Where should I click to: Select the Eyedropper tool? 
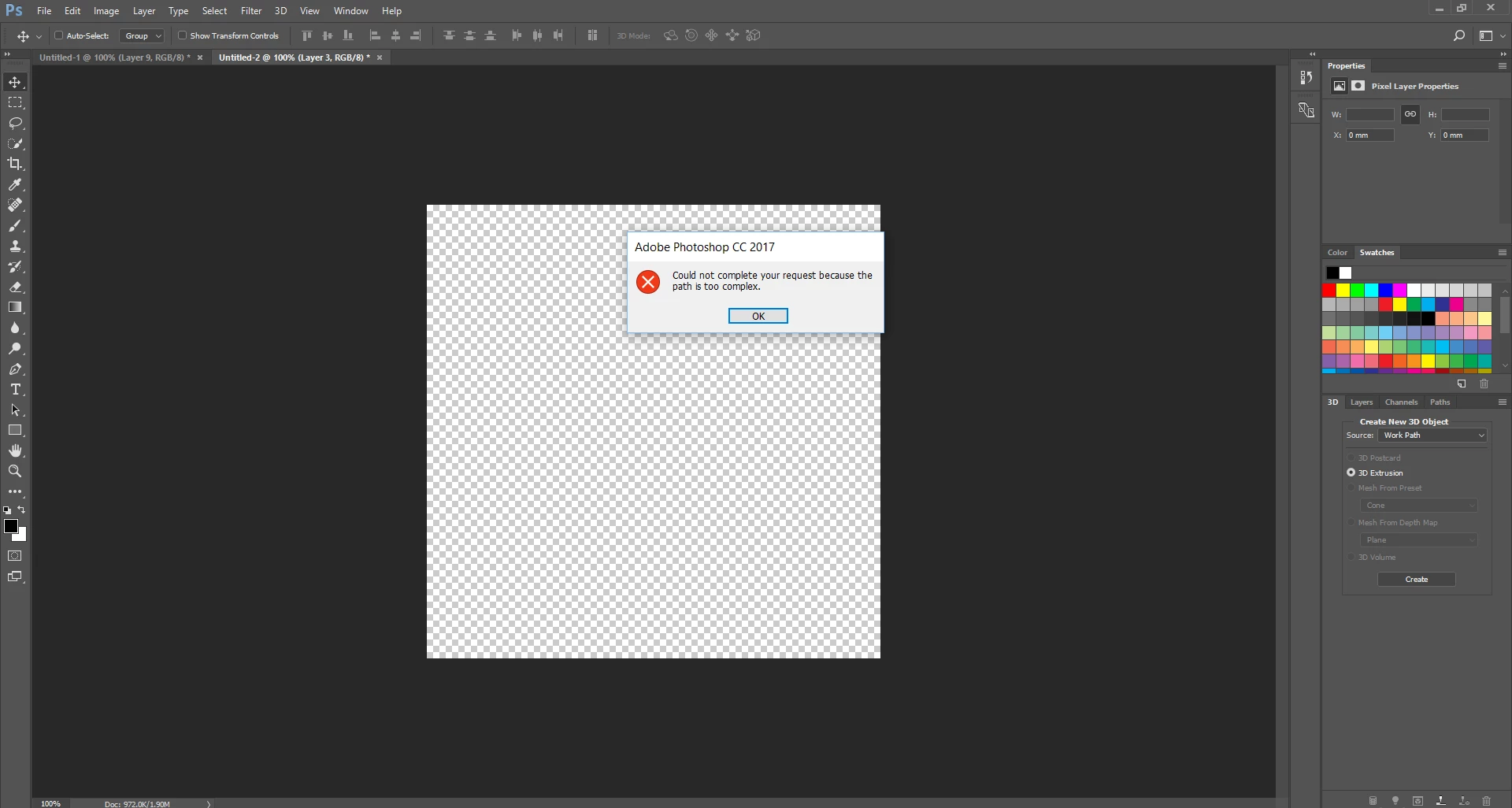point(15,184)
